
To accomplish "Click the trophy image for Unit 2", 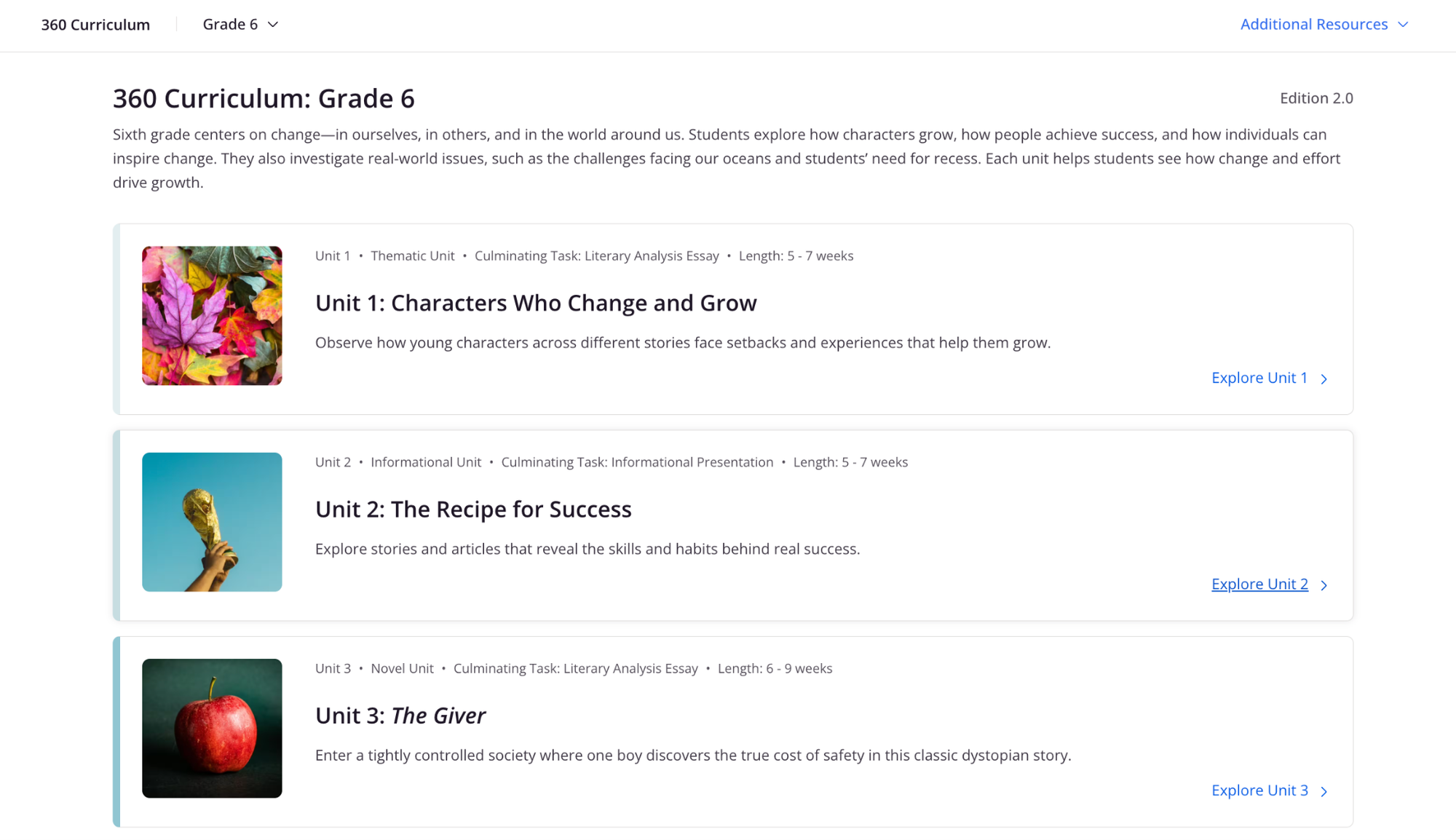I will coord(212,522).
